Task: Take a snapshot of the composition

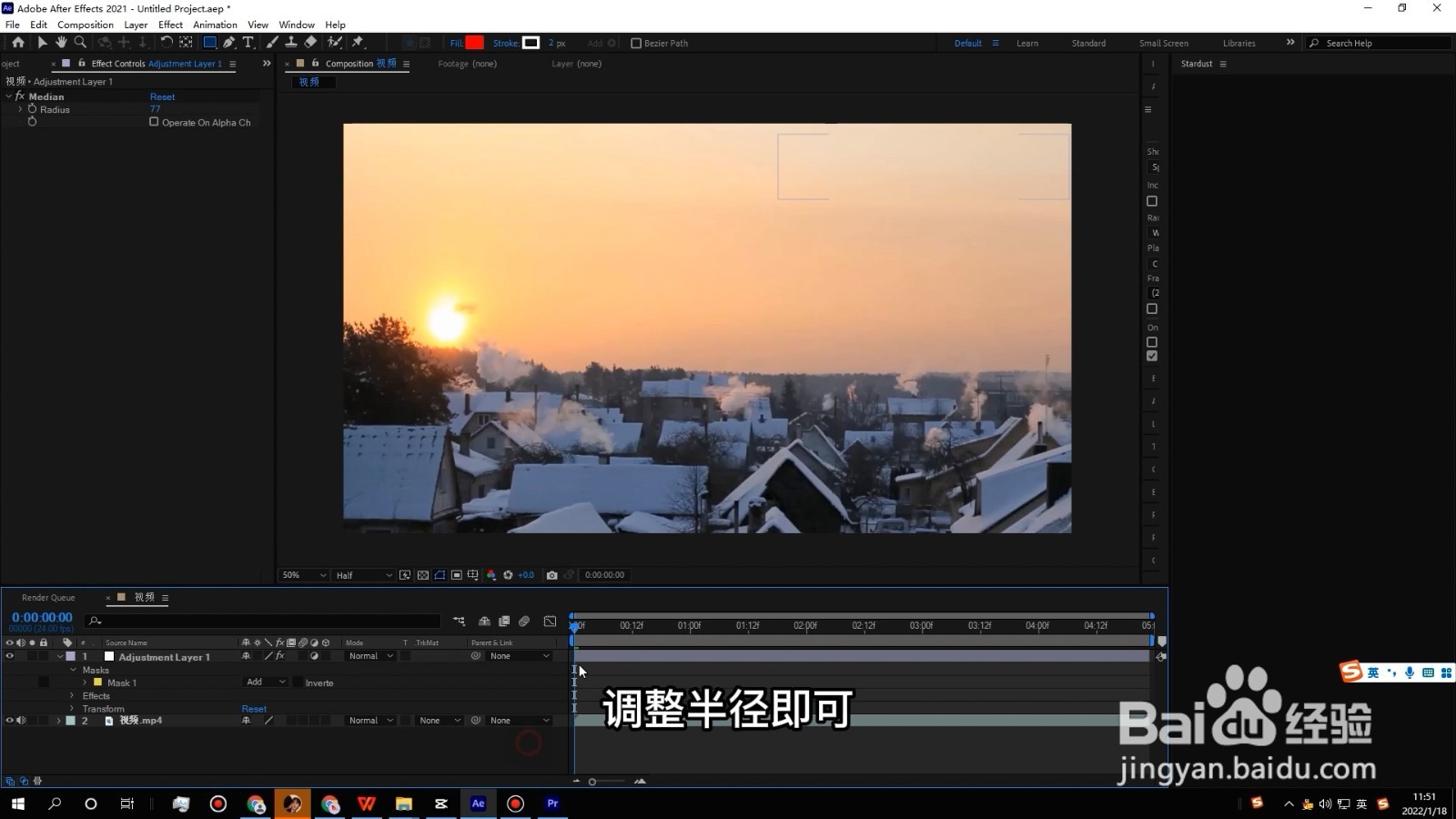Action: [x=552, y=574]
